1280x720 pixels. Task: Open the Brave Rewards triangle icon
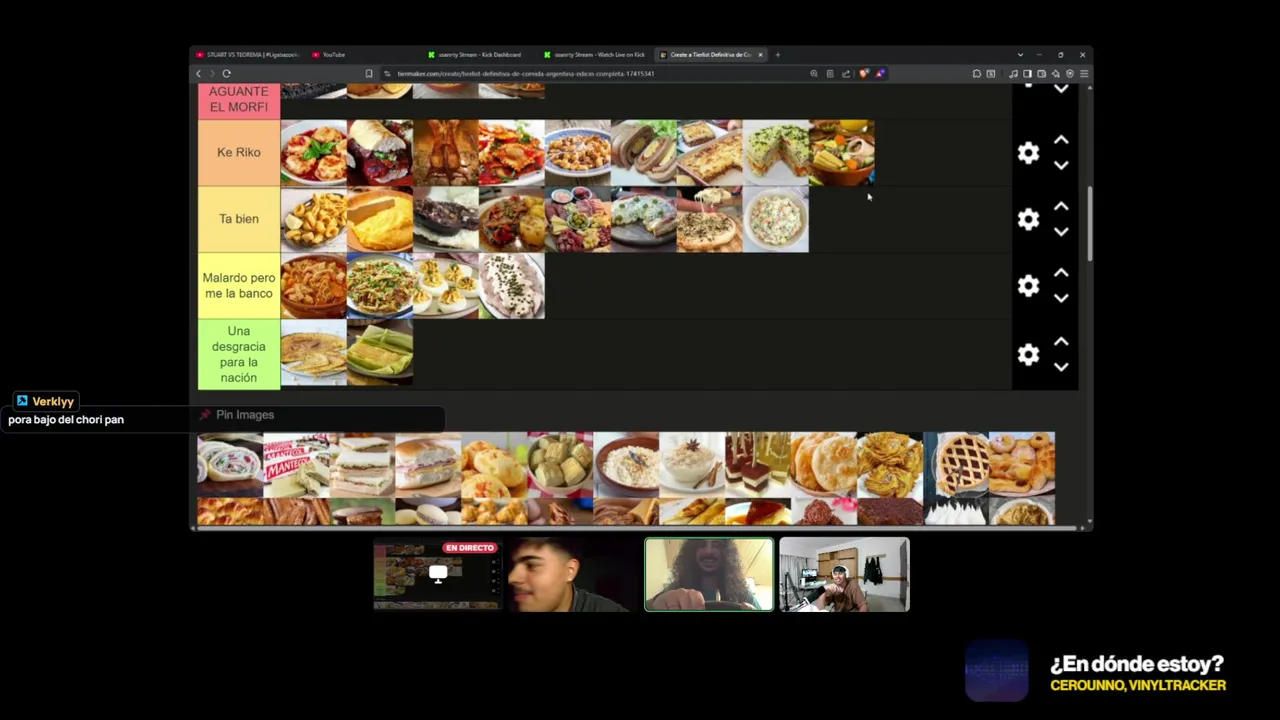point(880,73)
